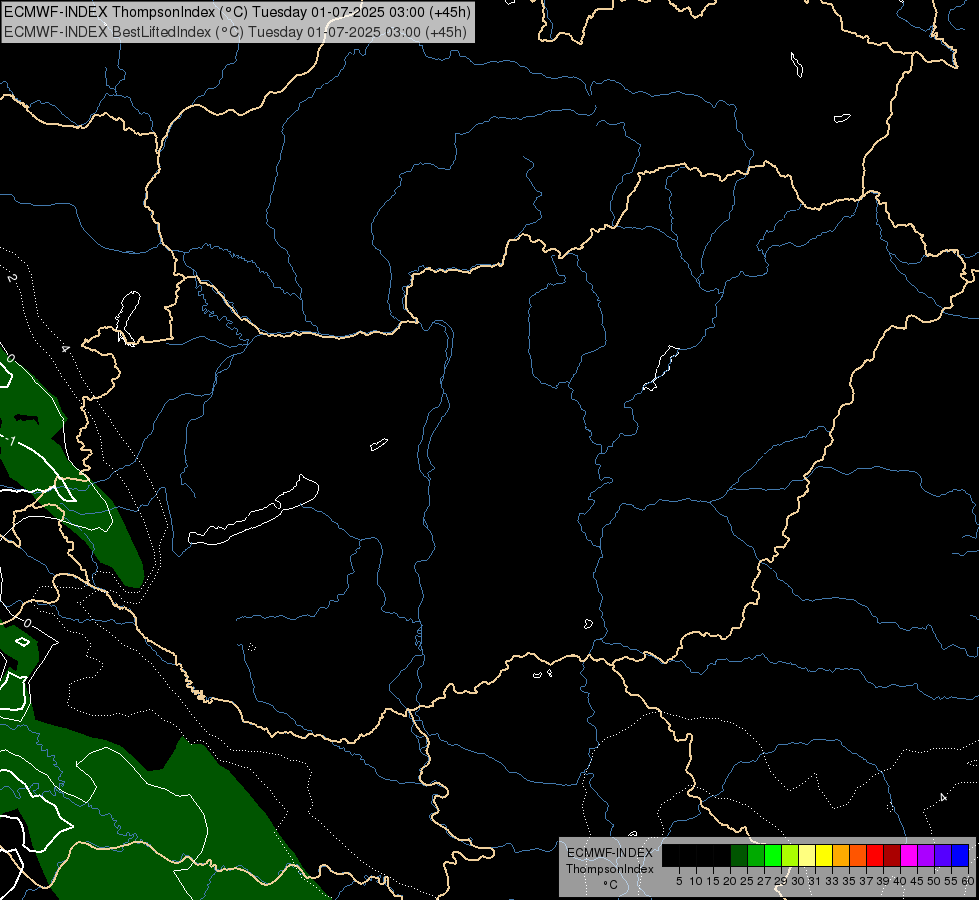Click the contour label 2 on map
The width and height of the screenshot is (979, 900).
[x=12, y=277]
